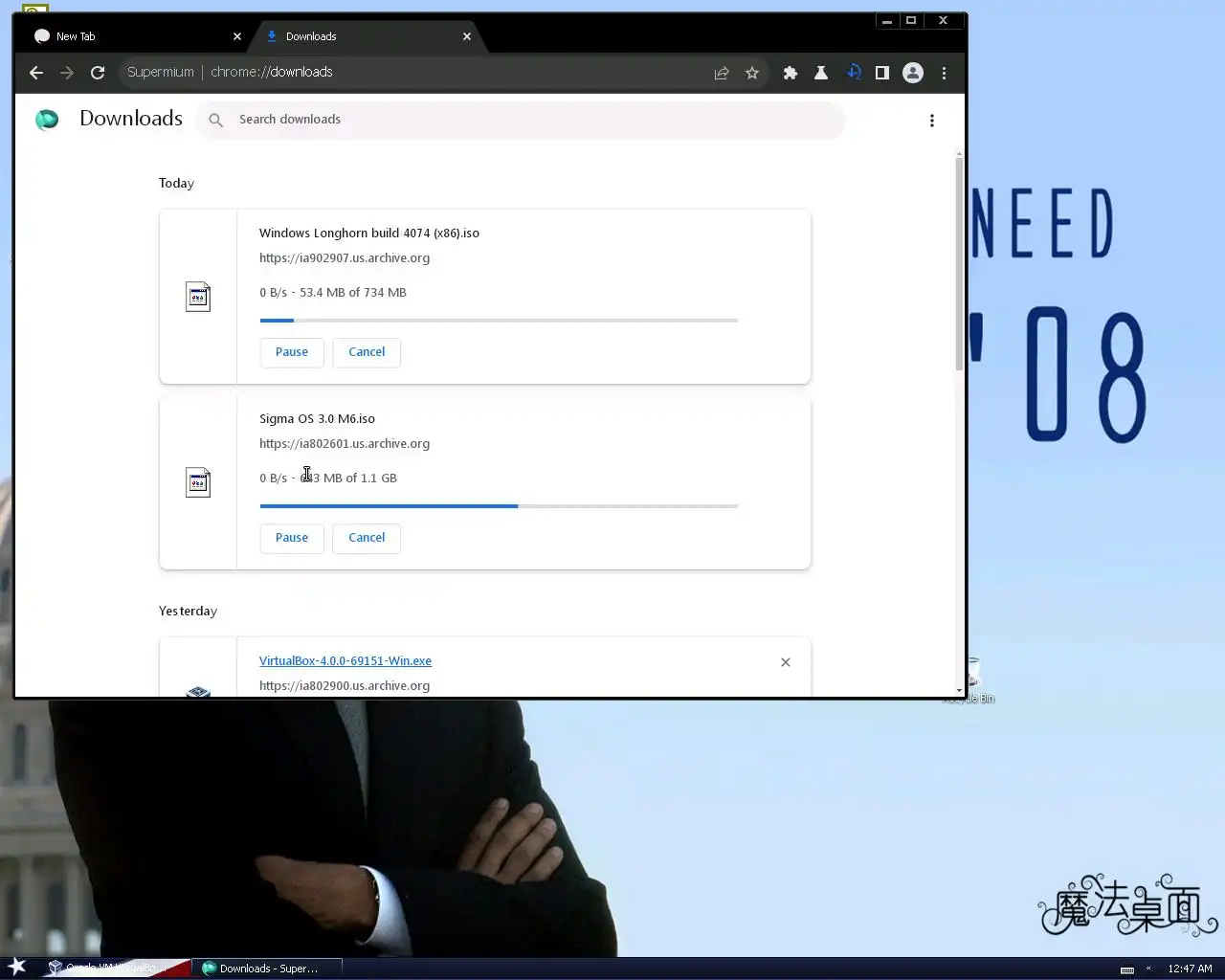
Task: Click the forward navigation arrow
Action: point(67,73)
